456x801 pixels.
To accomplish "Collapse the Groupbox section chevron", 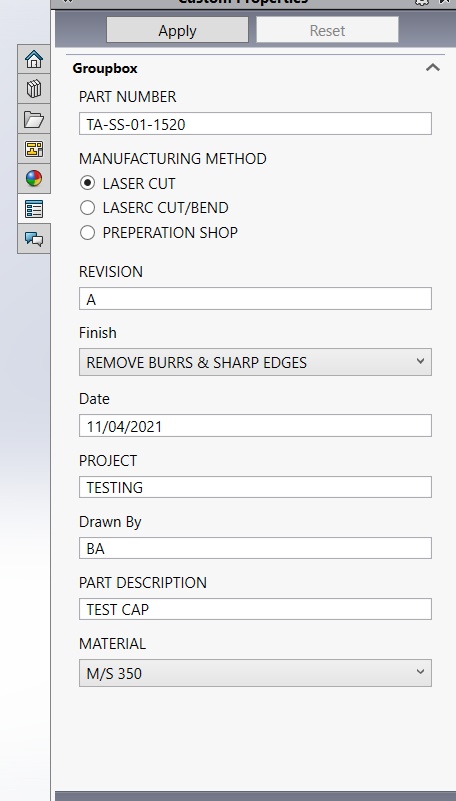I will [433, 67].
